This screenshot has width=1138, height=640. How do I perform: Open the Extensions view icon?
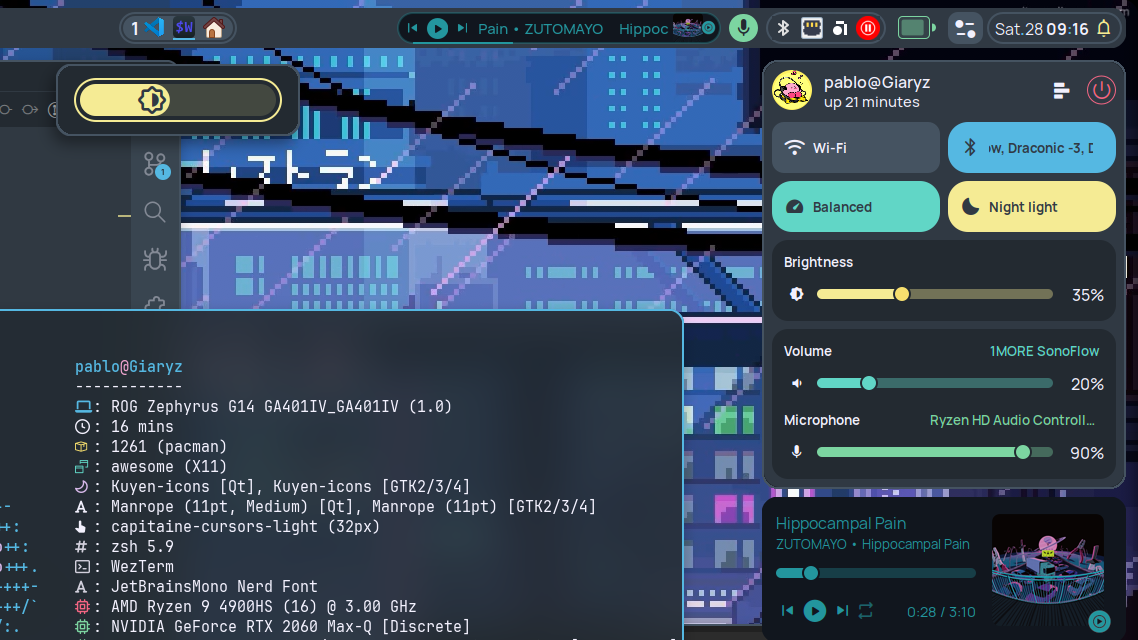(x=155, y=305)
